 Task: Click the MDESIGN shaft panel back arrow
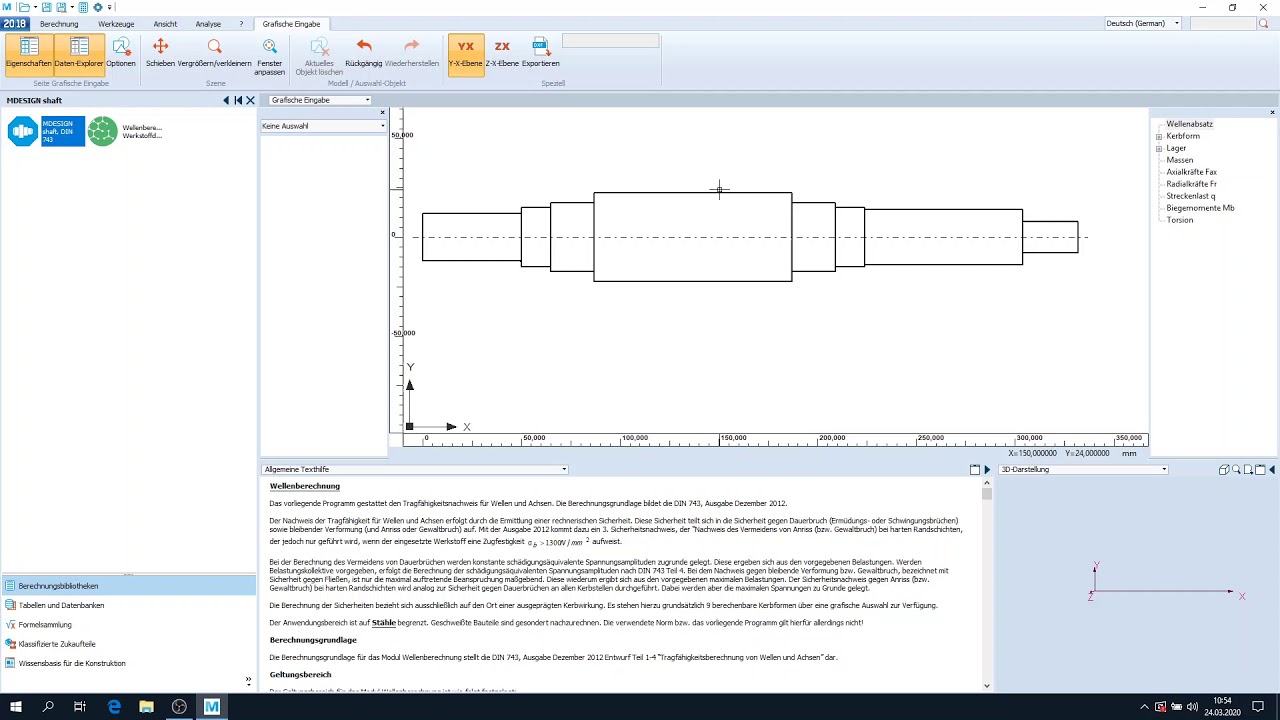pyautogui.click(x=226, y=100)
